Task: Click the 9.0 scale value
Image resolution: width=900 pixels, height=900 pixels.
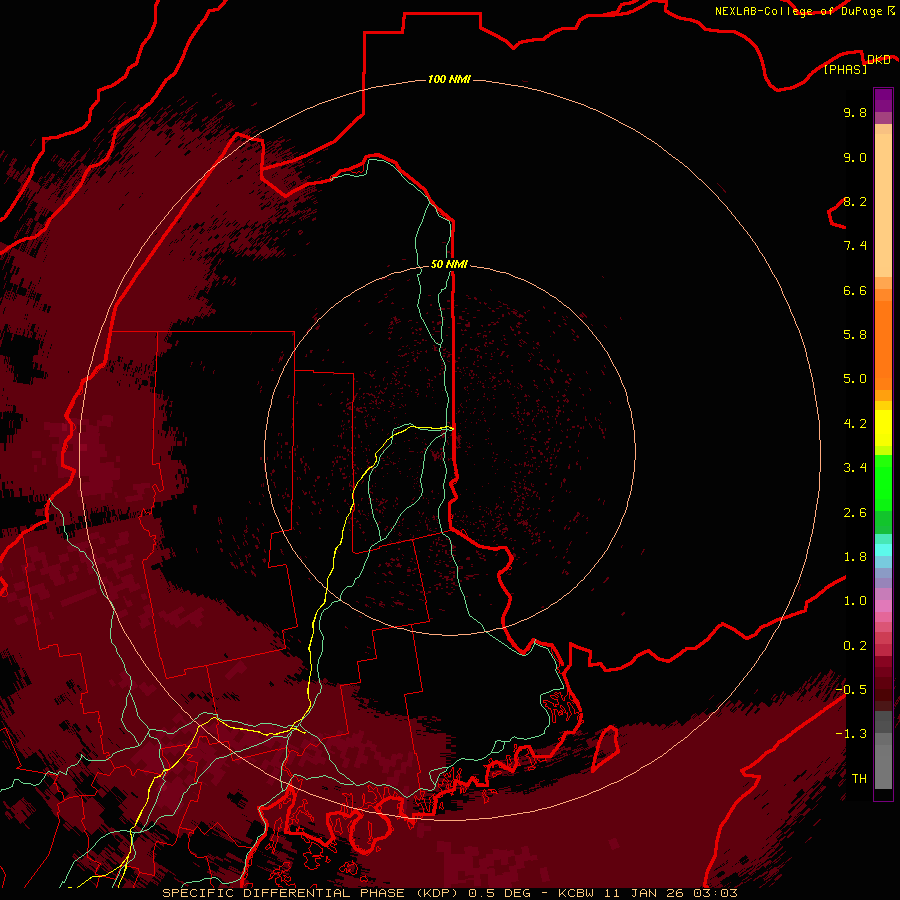Action: pyautogui.click(x=855, y=157)
